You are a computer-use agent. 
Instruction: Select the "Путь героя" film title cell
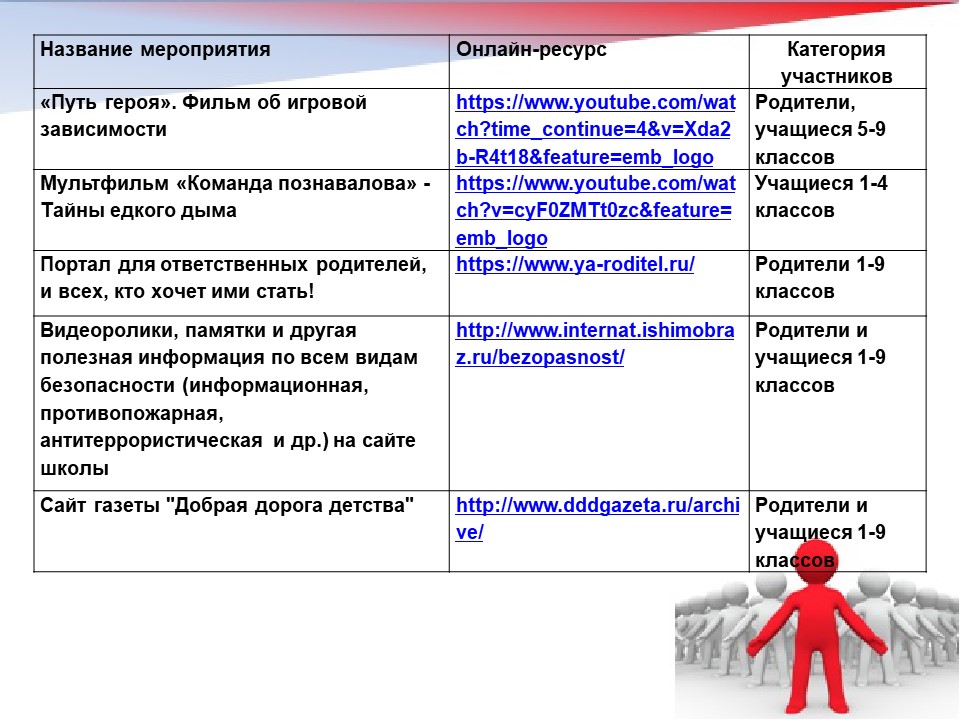[x=241, y=129]
